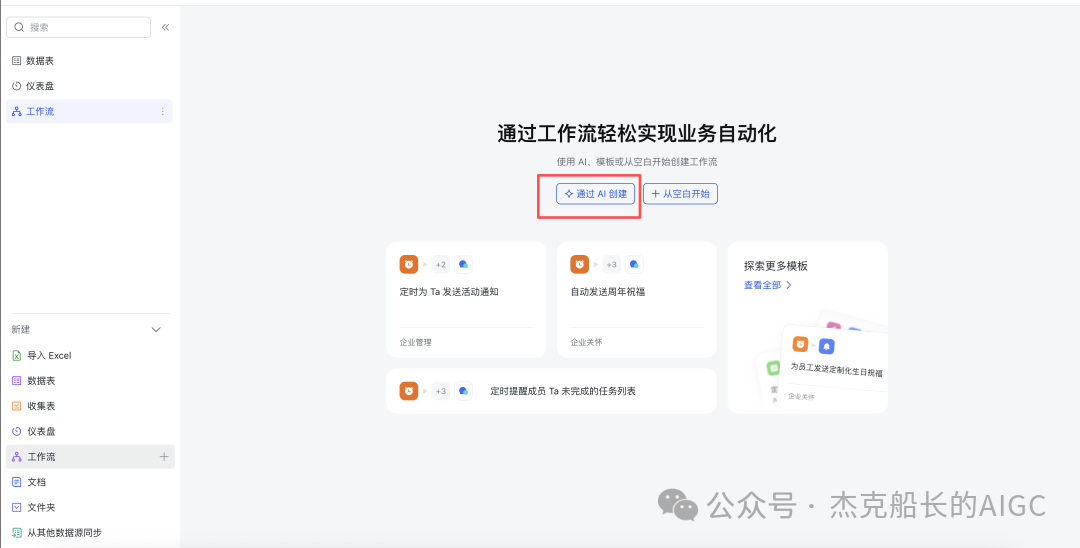The height and width of the screenshot is (548, 1080).
Task: Click the 文件夹 icon
Action: [x=17, y=507]
